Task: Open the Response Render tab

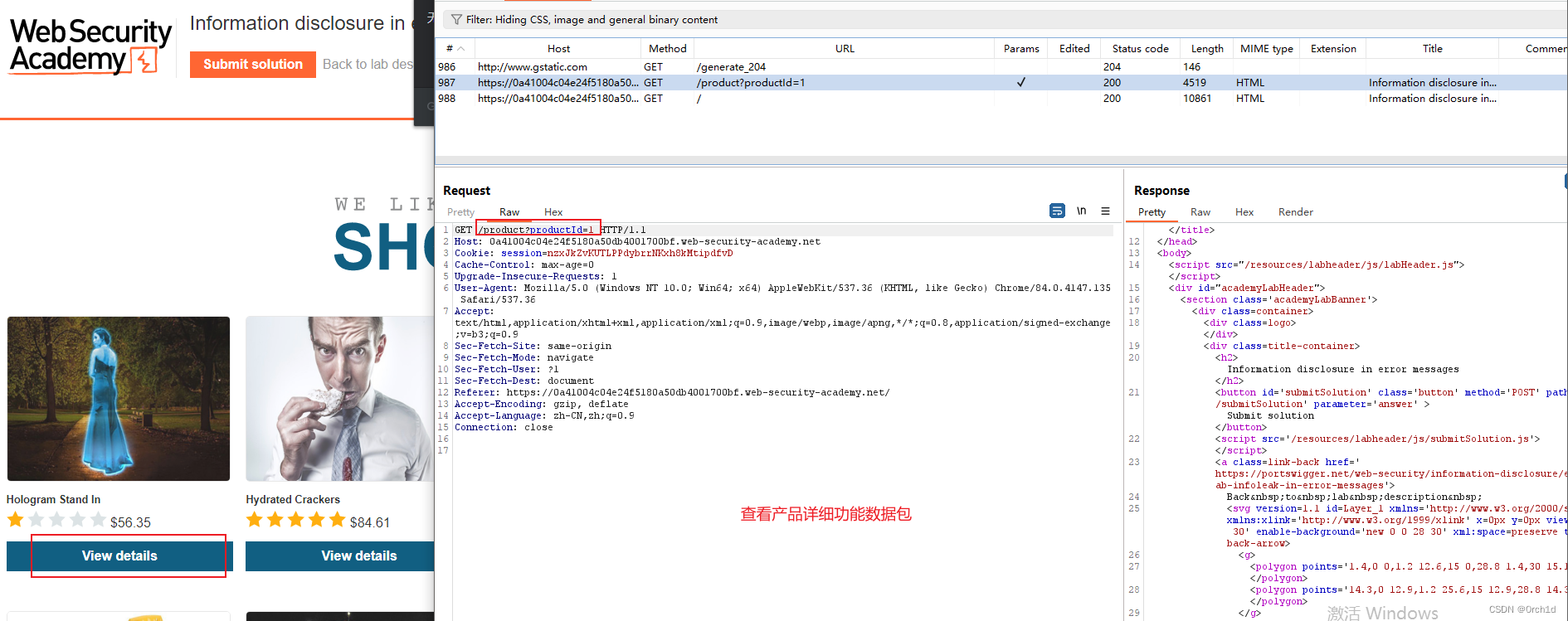Action: (x=1295, y=212)
